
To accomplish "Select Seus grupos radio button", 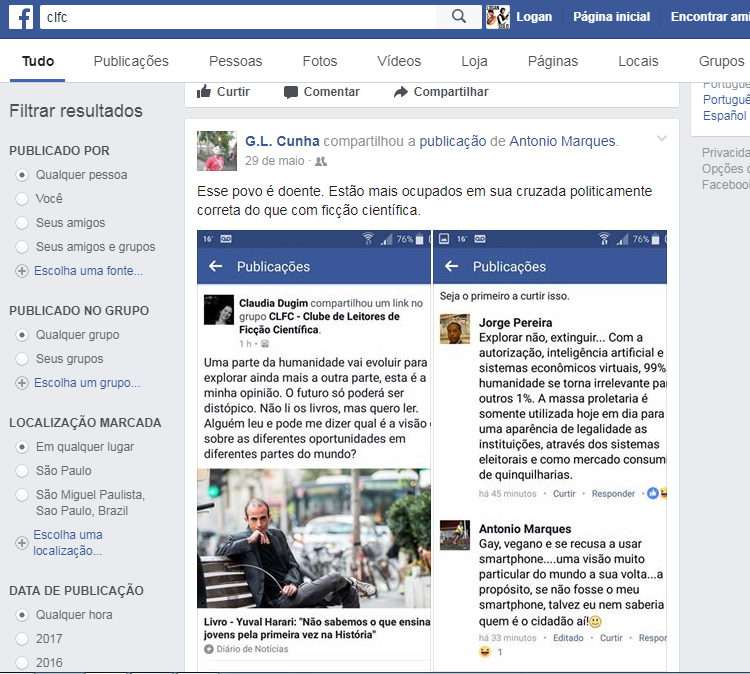I will (x=22, y=359).
